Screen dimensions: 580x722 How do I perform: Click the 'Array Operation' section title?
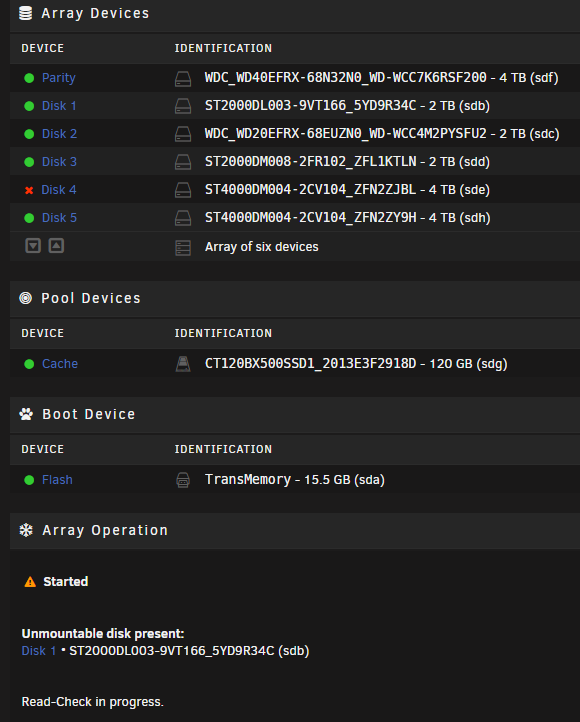click(x=105, y=530)
